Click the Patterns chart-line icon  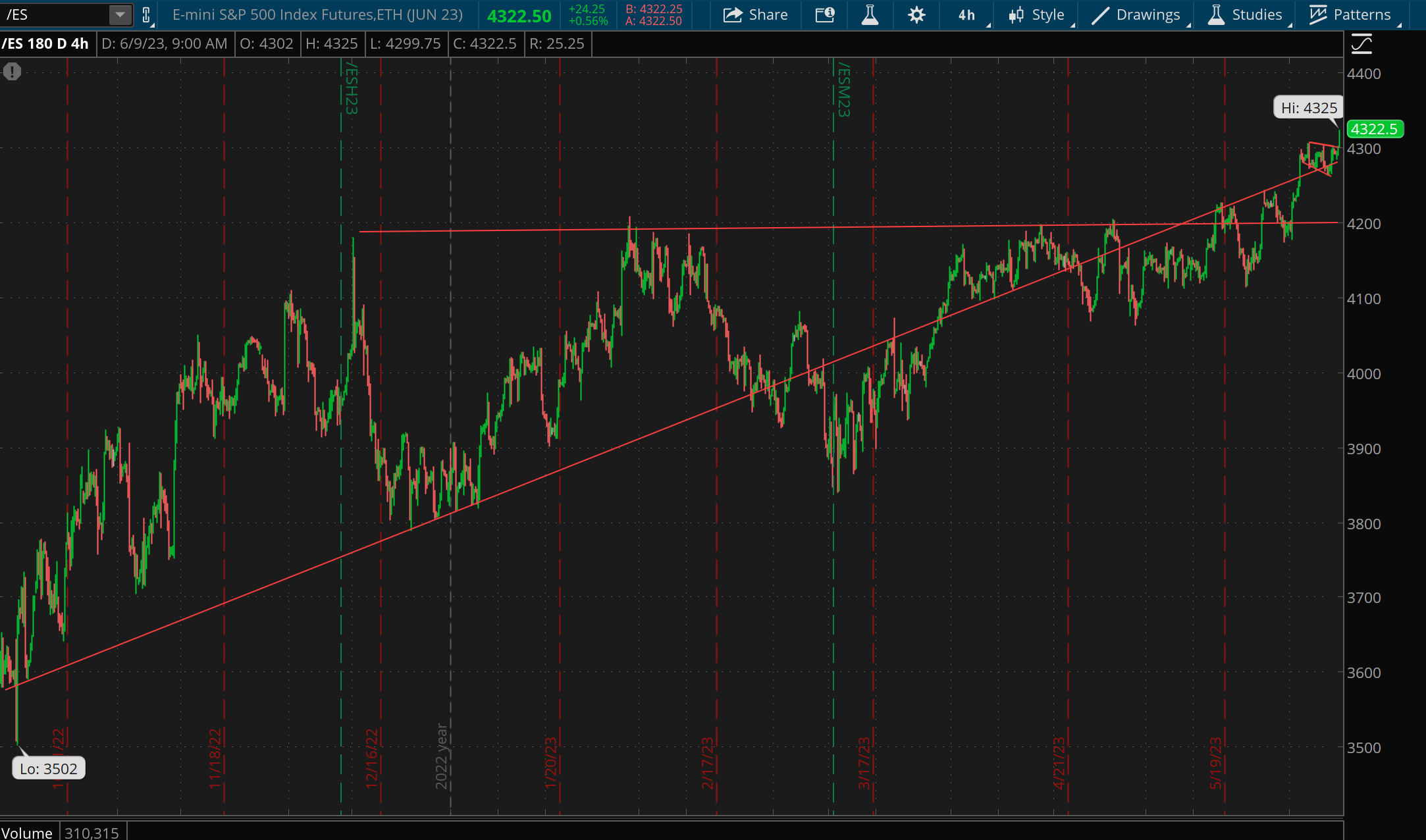coord(1317,14)
